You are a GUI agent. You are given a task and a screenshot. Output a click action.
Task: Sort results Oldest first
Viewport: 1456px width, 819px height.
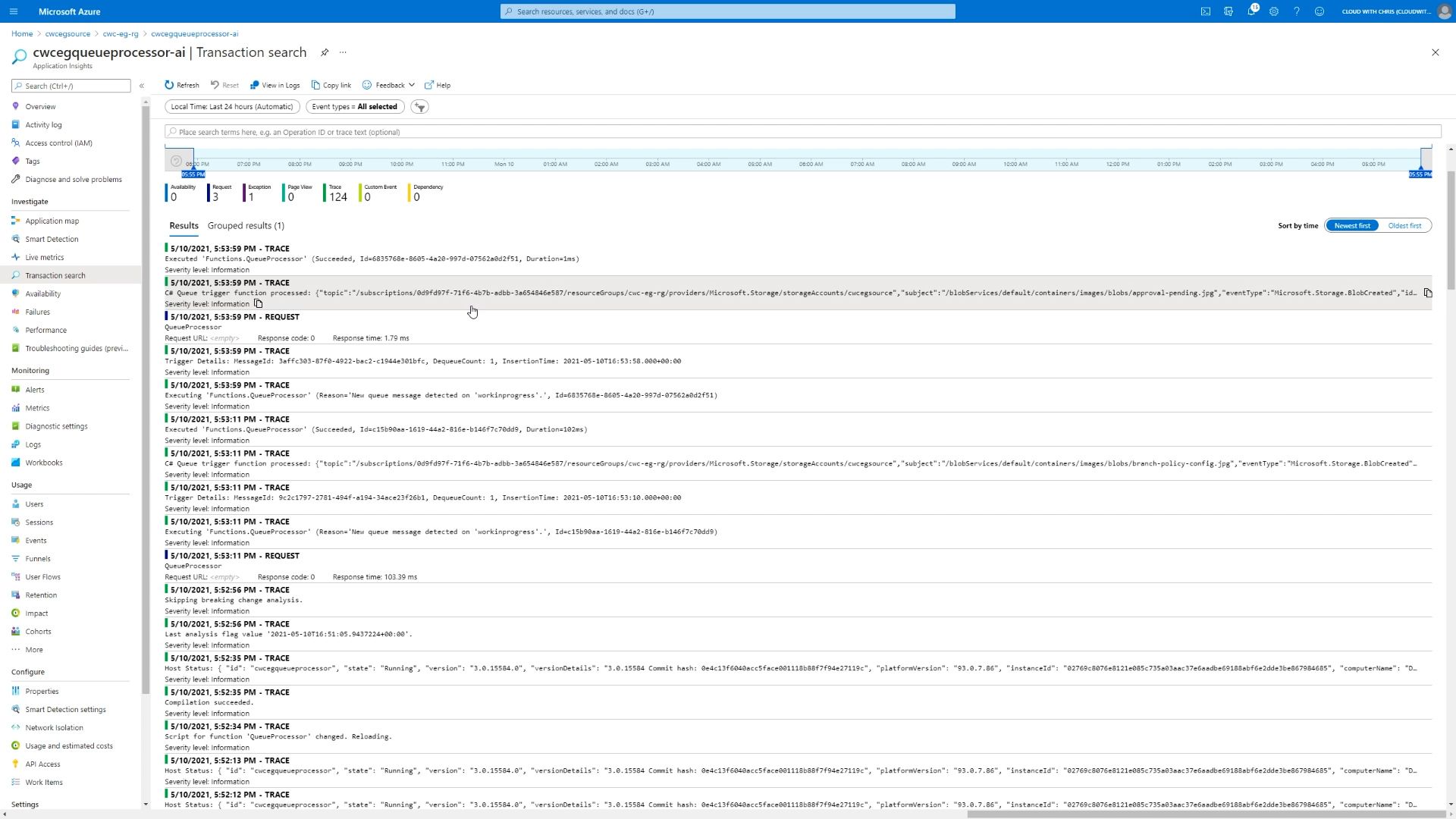click(x=1404, y=226)
